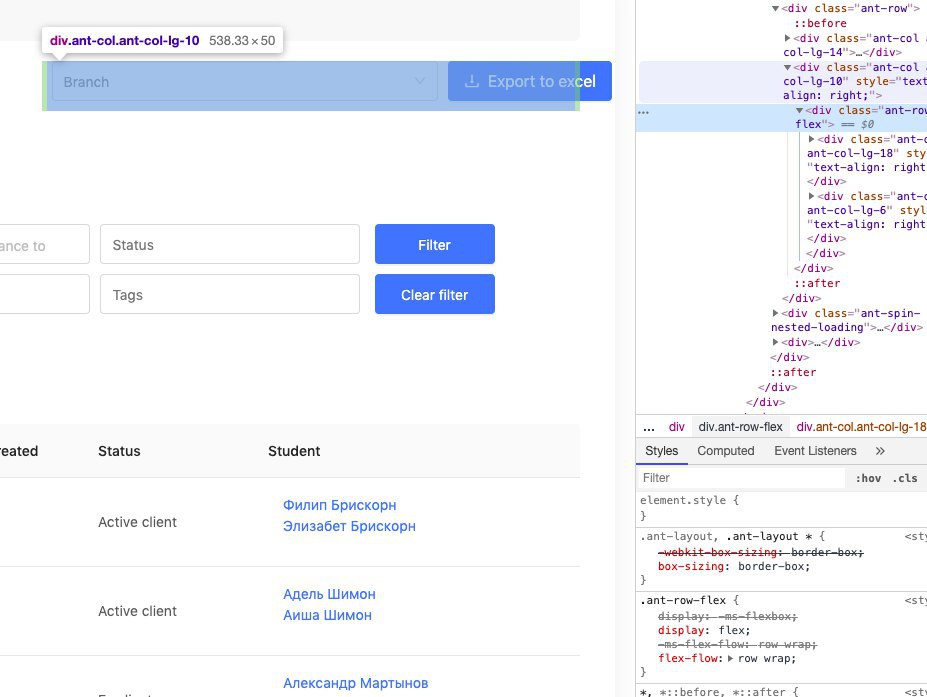The width and height of the screenshot is (927, 697).
Task: Click the selected node's ellipsis actions
Action: click(643, 112)
